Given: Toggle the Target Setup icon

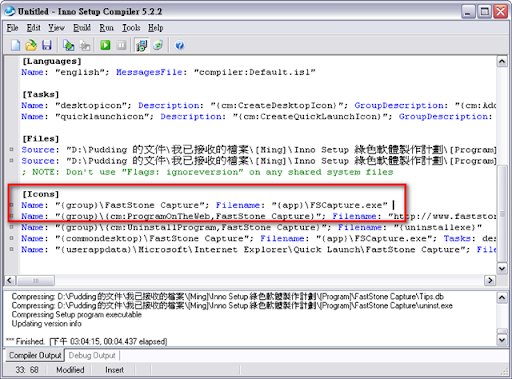Looking at the screenshot, I should pyautogui.click(x=142, y=45).
